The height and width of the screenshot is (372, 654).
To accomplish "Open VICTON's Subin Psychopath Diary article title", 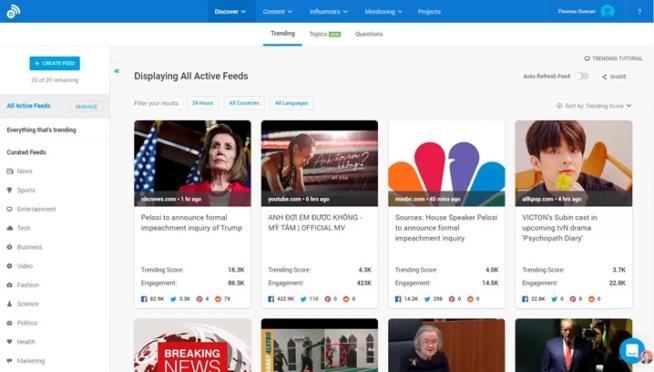I will (x=559, y=228).
